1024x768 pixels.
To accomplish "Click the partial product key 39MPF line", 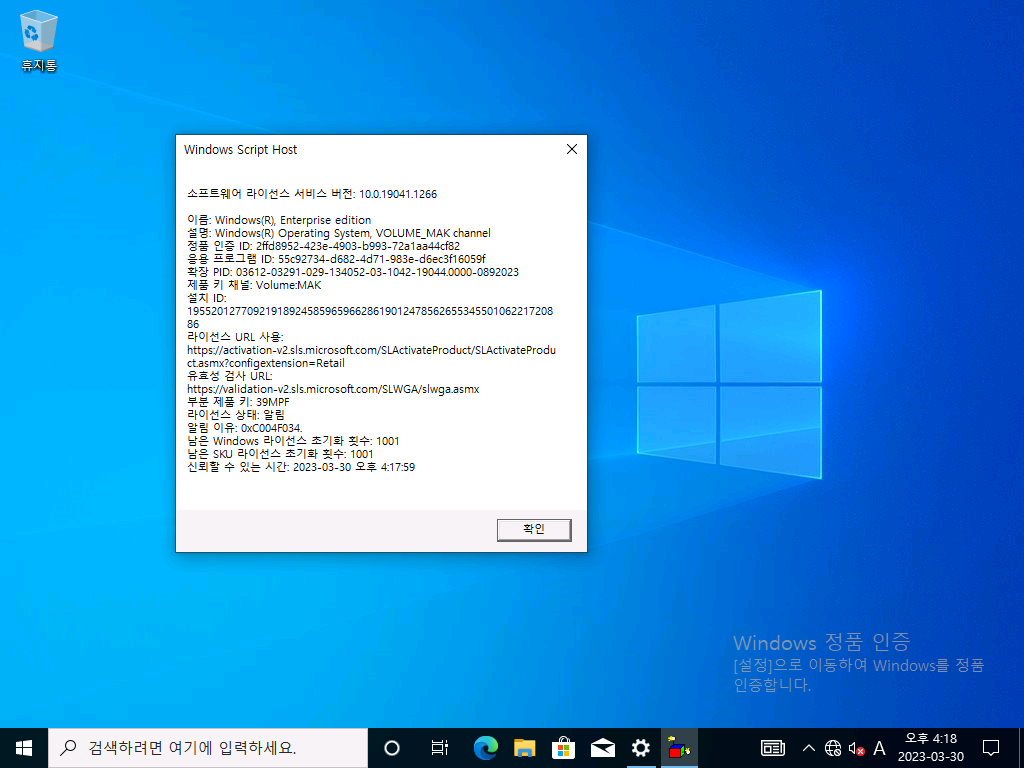I will (238, 402).
